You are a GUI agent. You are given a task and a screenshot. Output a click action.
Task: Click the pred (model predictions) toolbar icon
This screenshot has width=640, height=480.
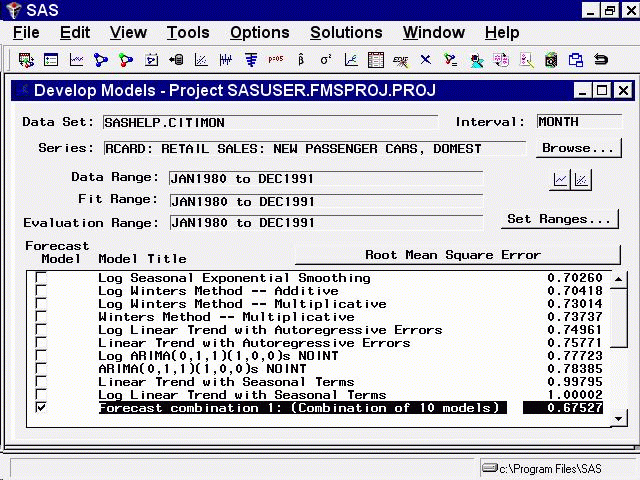(x=275, y=60)
